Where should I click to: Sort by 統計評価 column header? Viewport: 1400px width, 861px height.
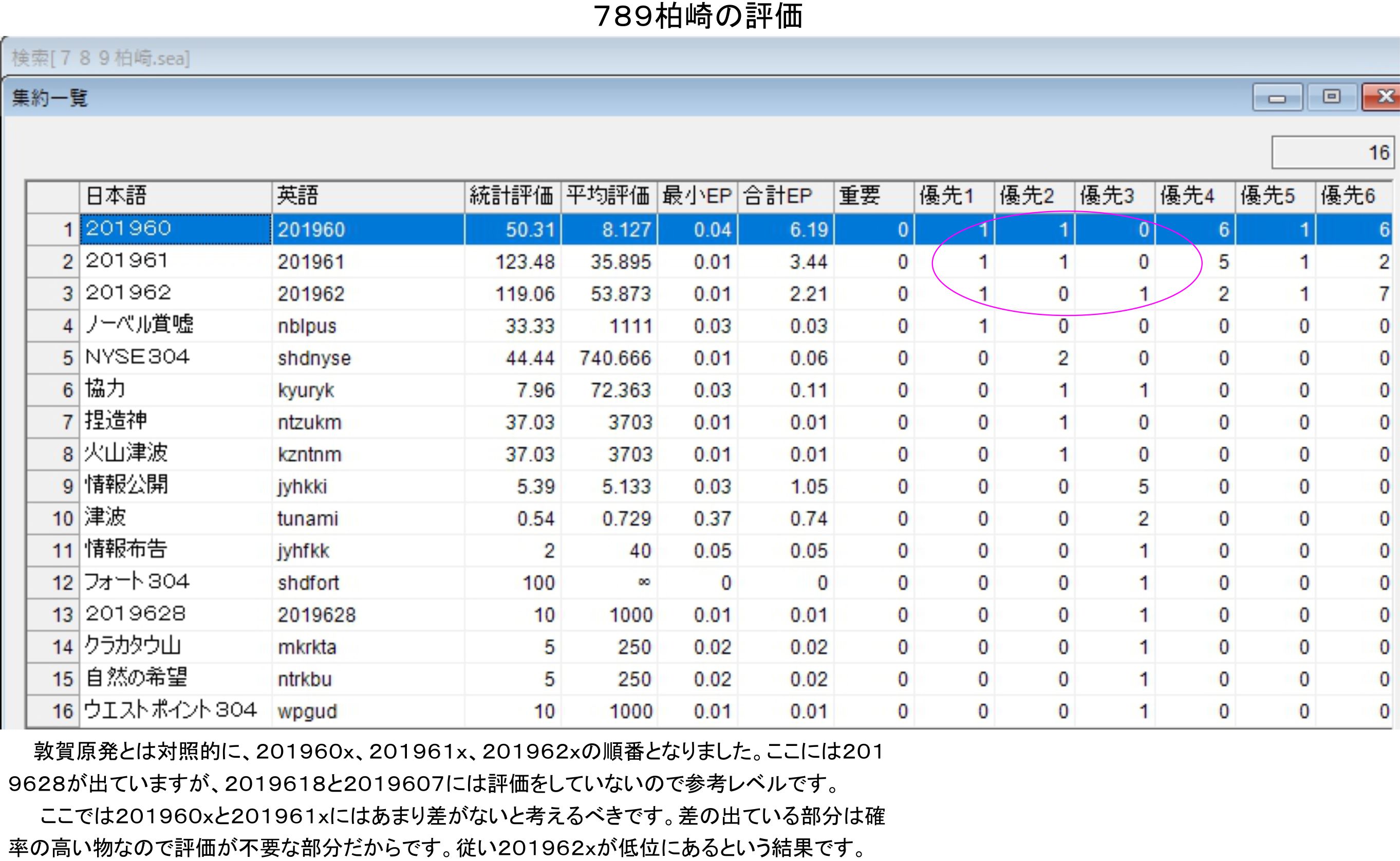512,196
